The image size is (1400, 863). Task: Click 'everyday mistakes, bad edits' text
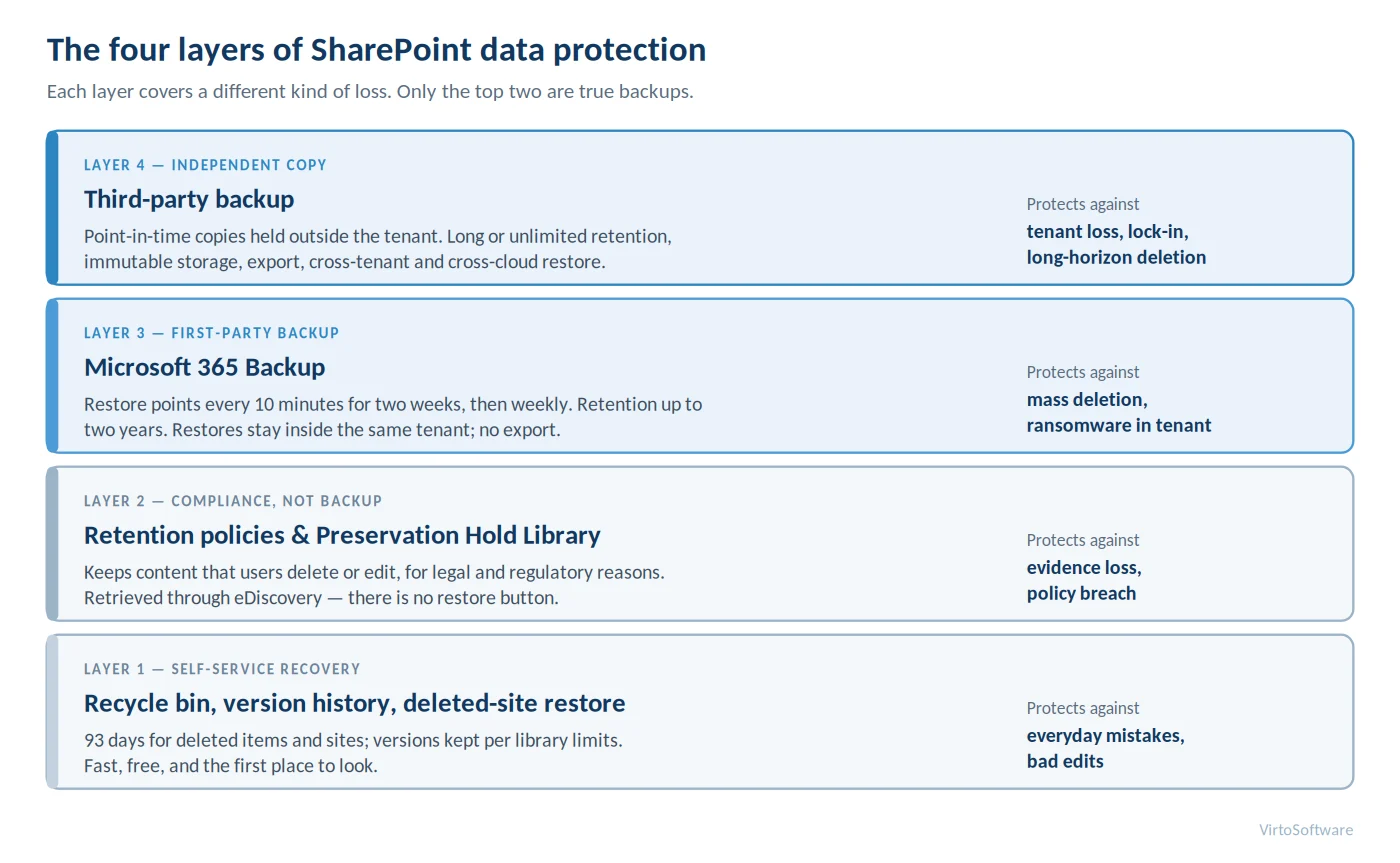pos(1106,748)
